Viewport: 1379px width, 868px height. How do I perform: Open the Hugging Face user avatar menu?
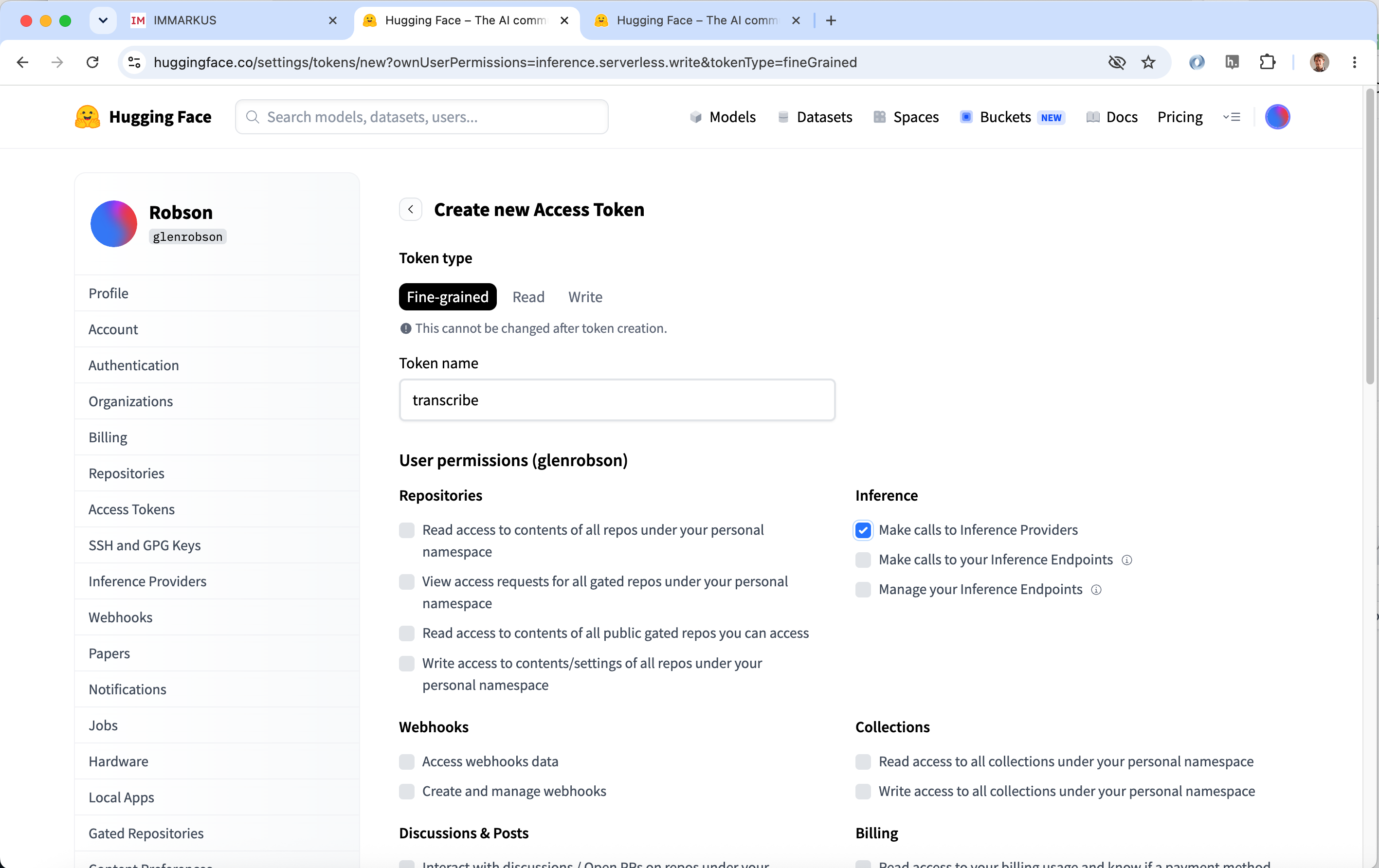tap(1277, 117)
